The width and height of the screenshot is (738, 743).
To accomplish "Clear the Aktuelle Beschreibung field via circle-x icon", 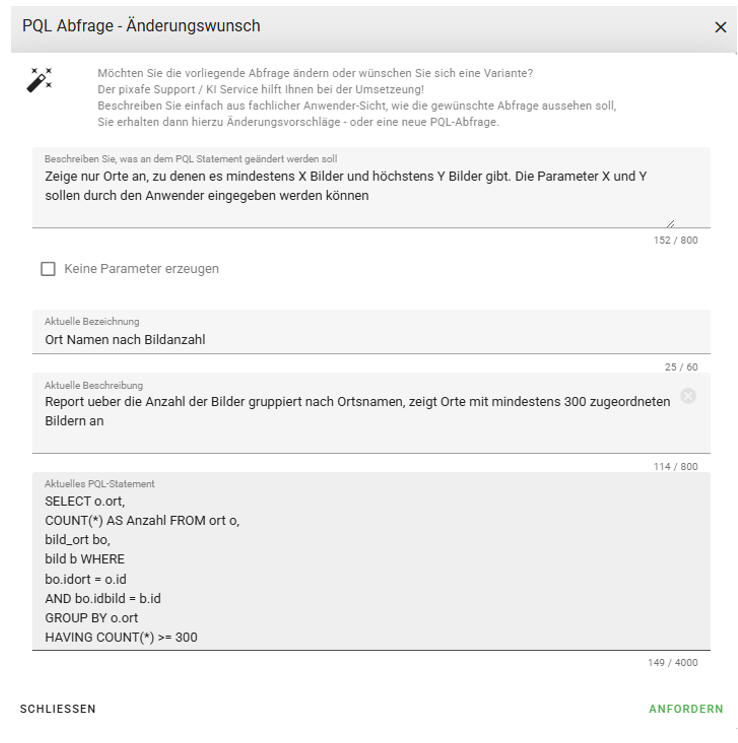I will tap(688, 396).
